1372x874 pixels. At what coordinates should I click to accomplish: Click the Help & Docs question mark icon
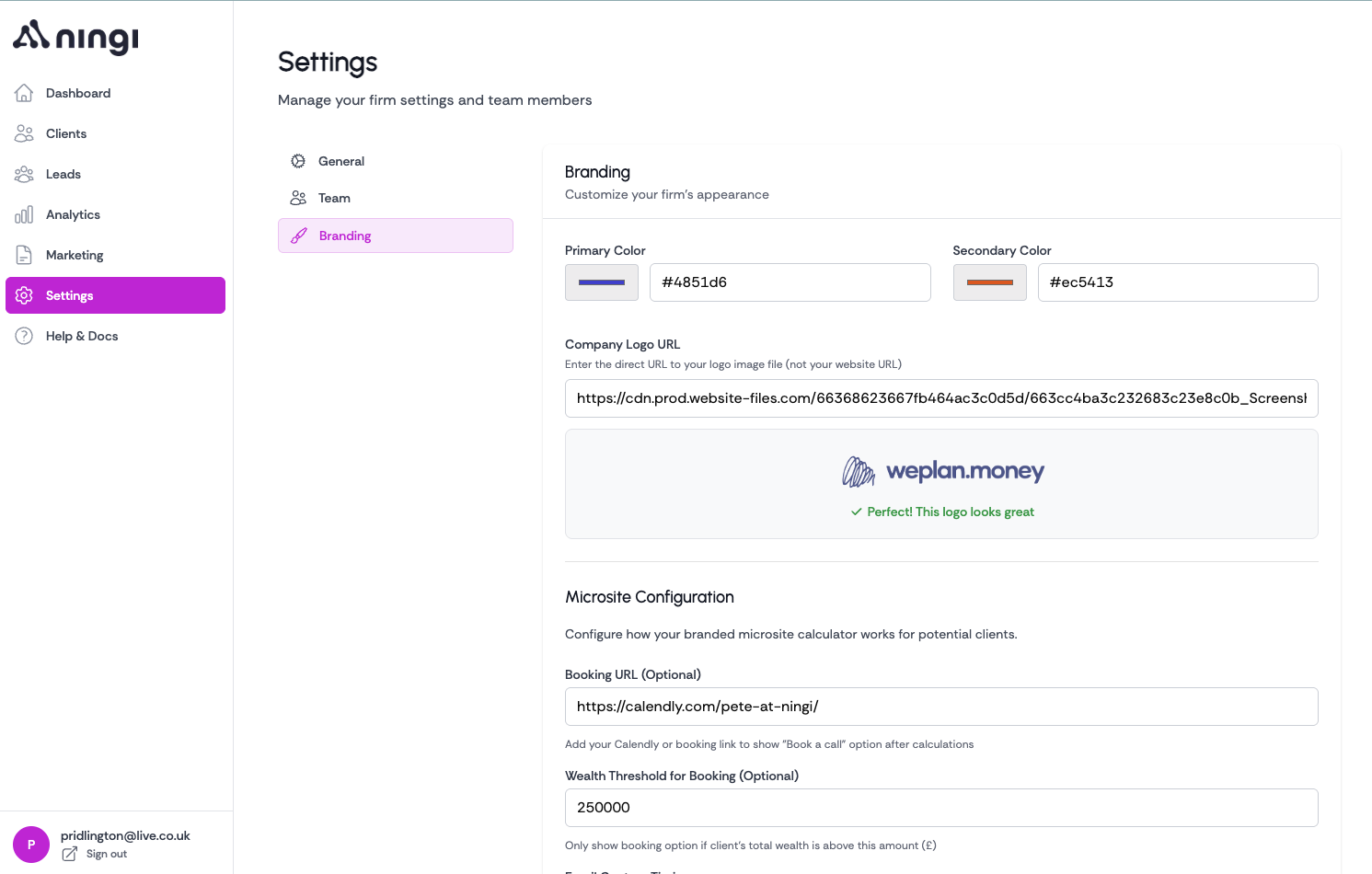[24, 336]
